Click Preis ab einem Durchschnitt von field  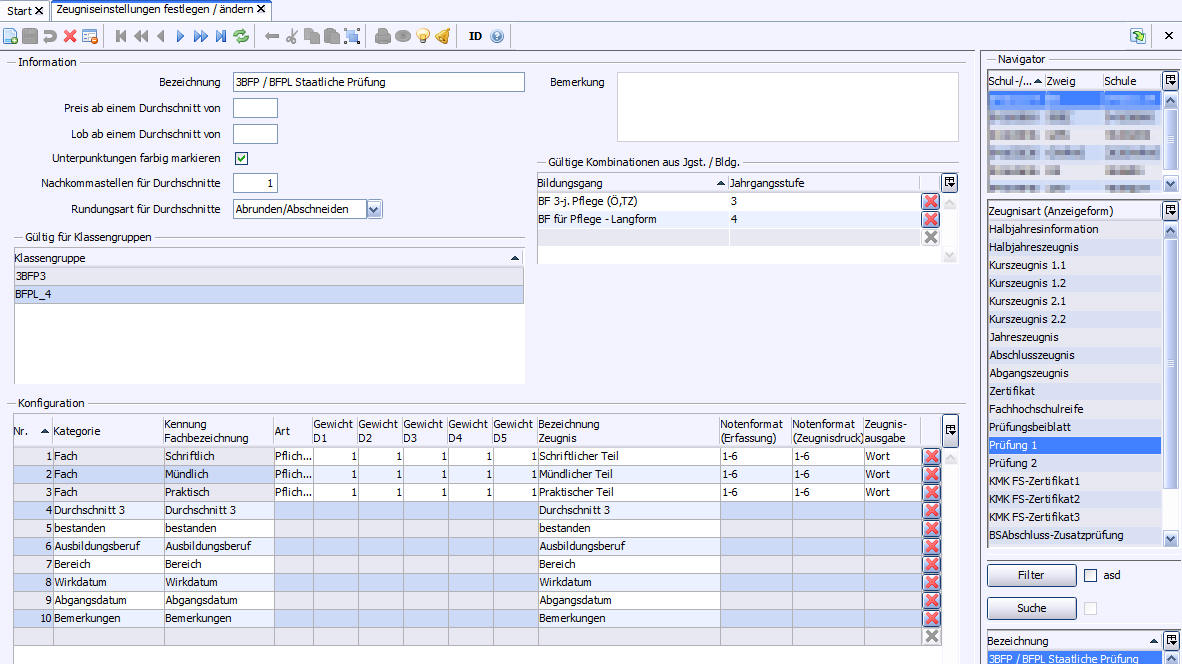(x=256, y=108)
